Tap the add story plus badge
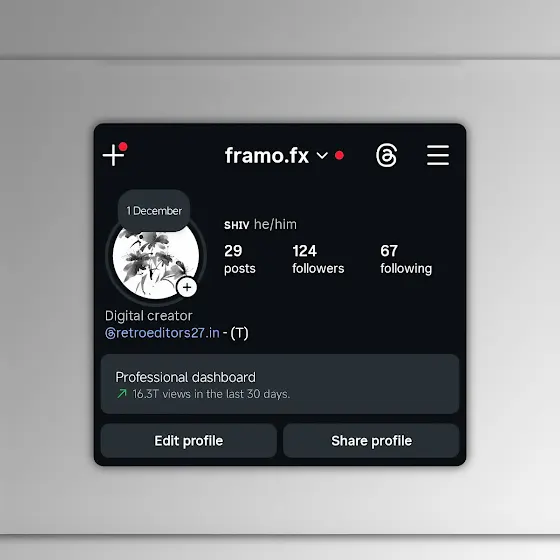 pos(187,287)
